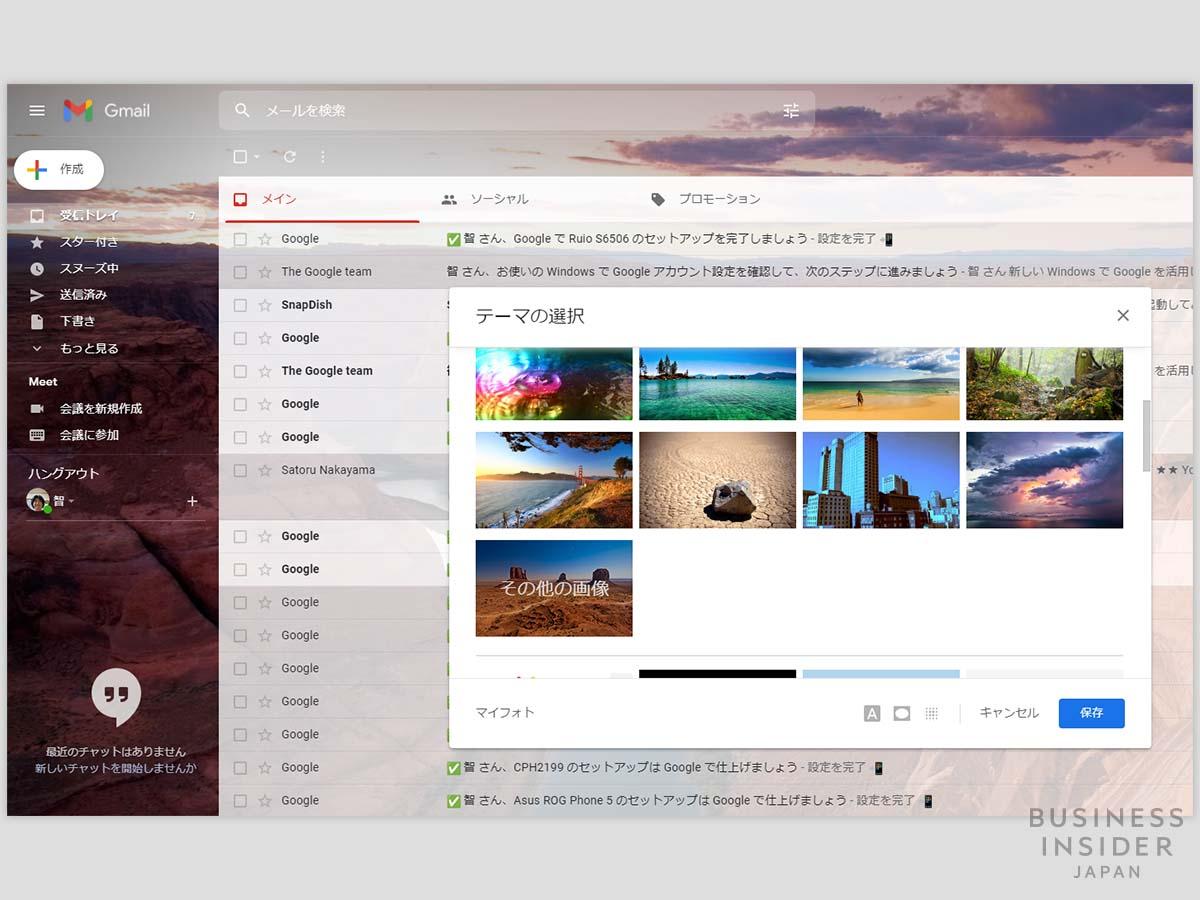Open the Gmail navigation hamburger menu
The width and height of the screenshot is (1200, 900).
[37, 110]
